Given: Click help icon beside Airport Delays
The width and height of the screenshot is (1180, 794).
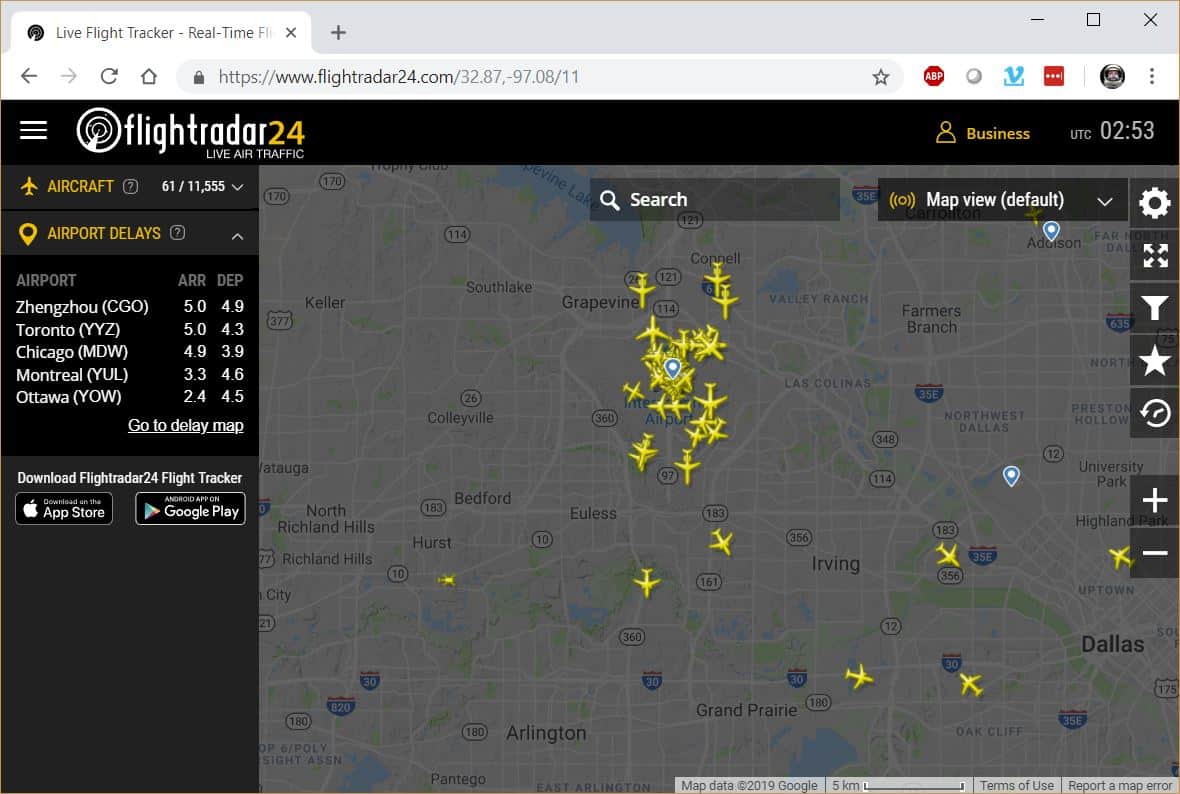Looking at the screenshot, I should click(x=178, y=233).
